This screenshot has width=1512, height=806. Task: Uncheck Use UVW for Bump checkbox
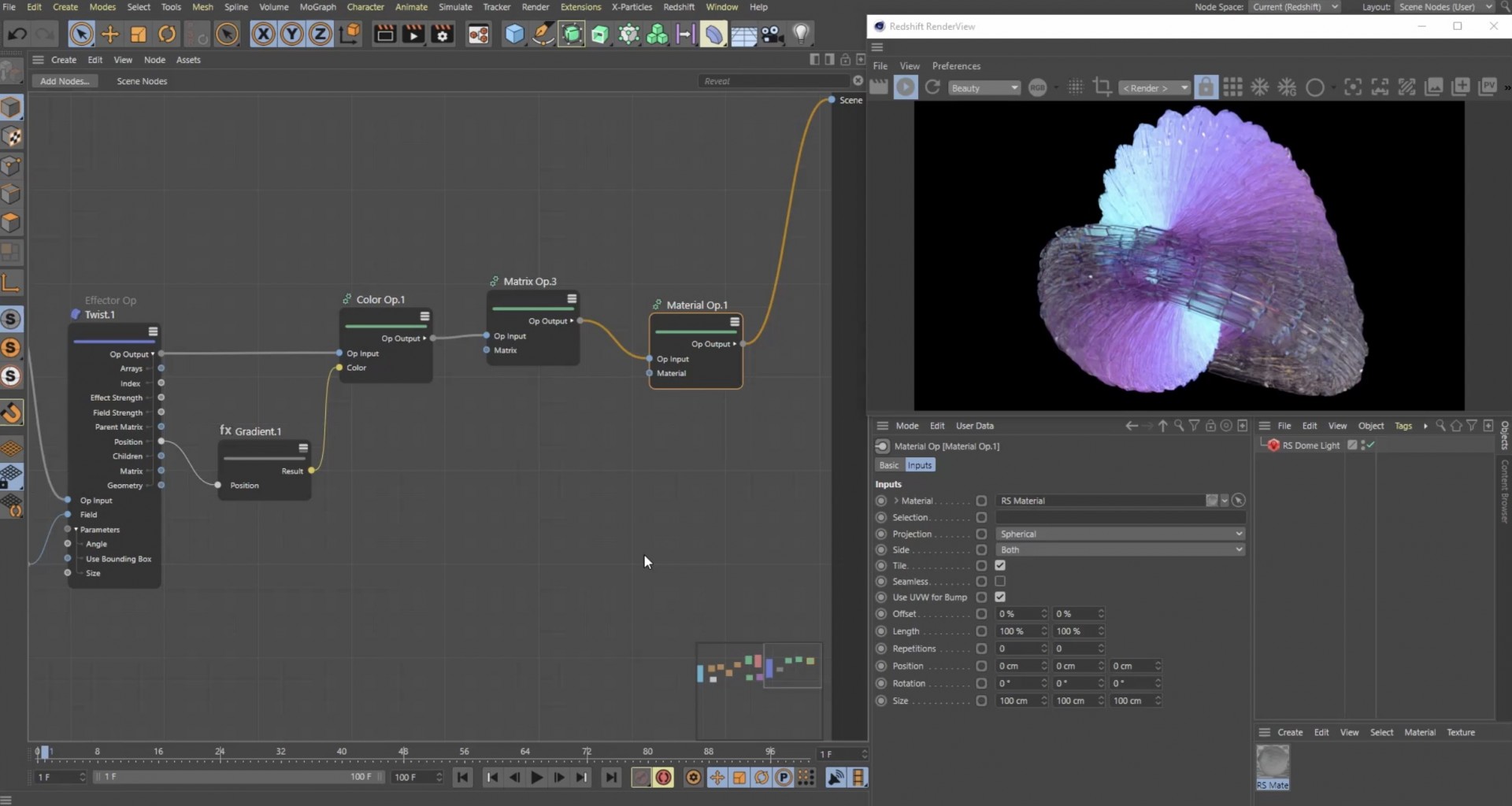pyautogui.click(x=1000, y=597)
